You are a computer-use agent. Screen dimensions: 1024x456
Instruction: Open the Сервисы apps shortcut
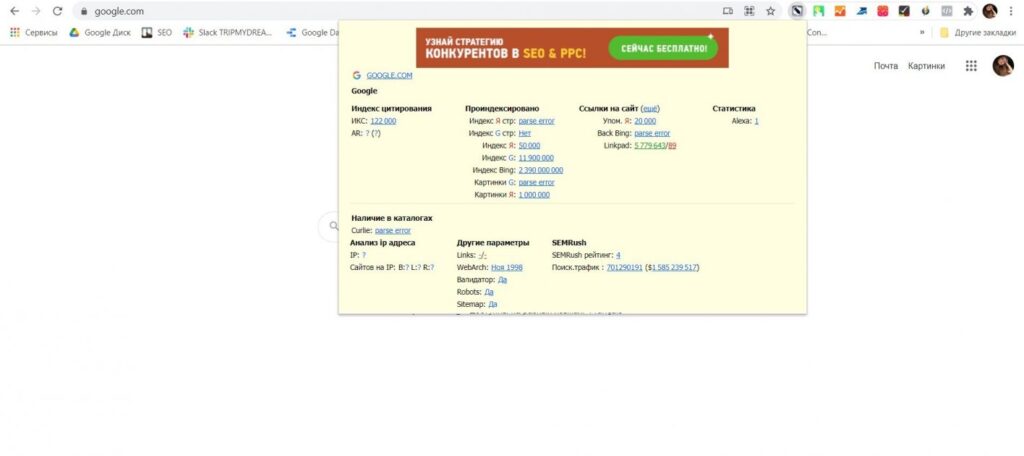[x=34, y=32]
